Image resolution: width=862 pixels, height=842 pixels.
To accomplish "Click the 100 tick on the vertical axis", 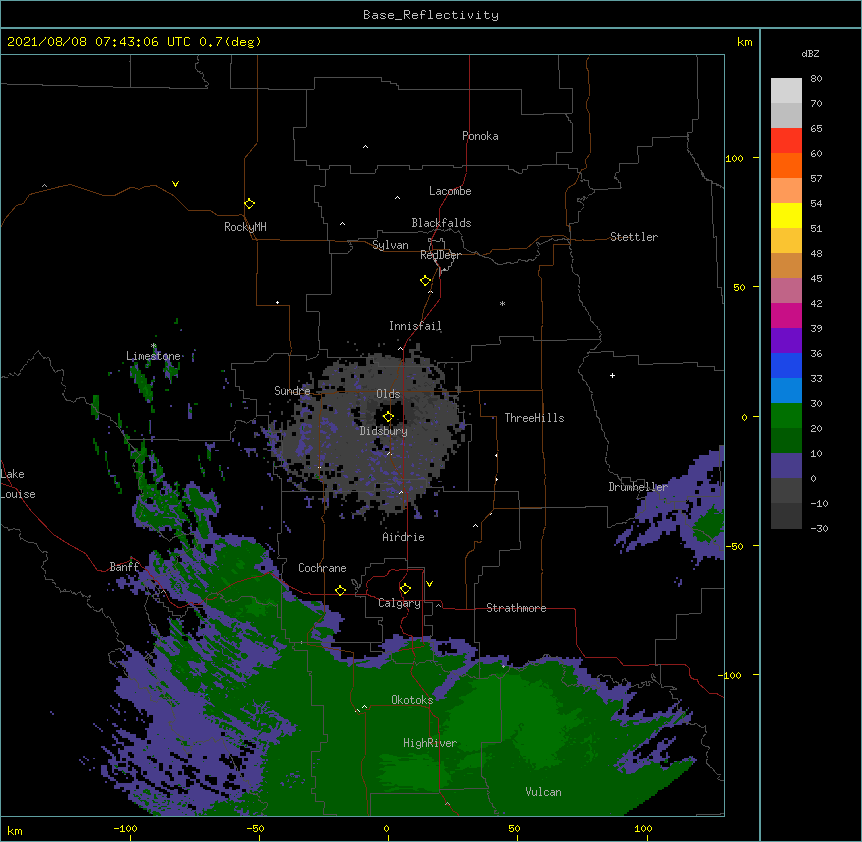I will click(x=734, y=158).
